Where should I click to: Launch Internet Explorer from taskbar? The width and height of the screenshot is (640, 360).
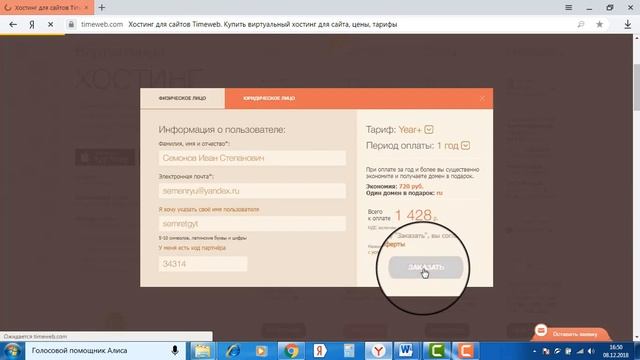(x=233, y=351)
